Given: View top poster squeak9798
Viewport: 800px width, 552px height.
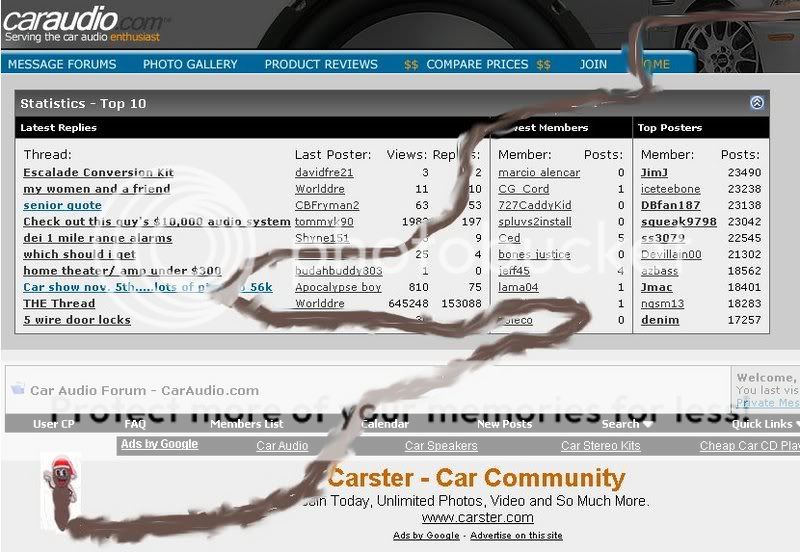Looking at the screenshot, I should pyautogui.click(x=679, y=221).
